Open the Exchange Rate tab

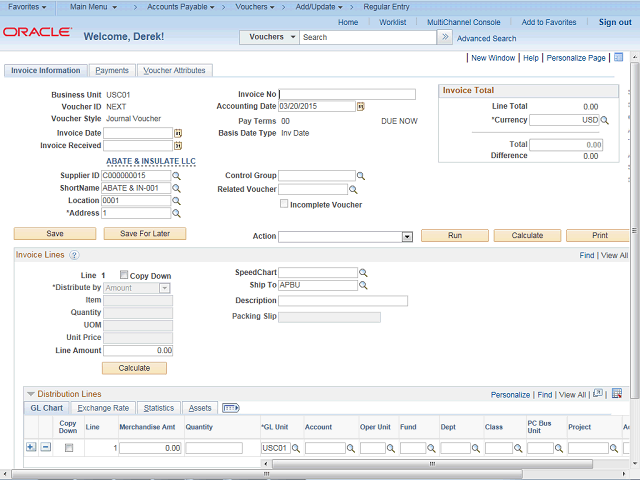pos(103,408)
